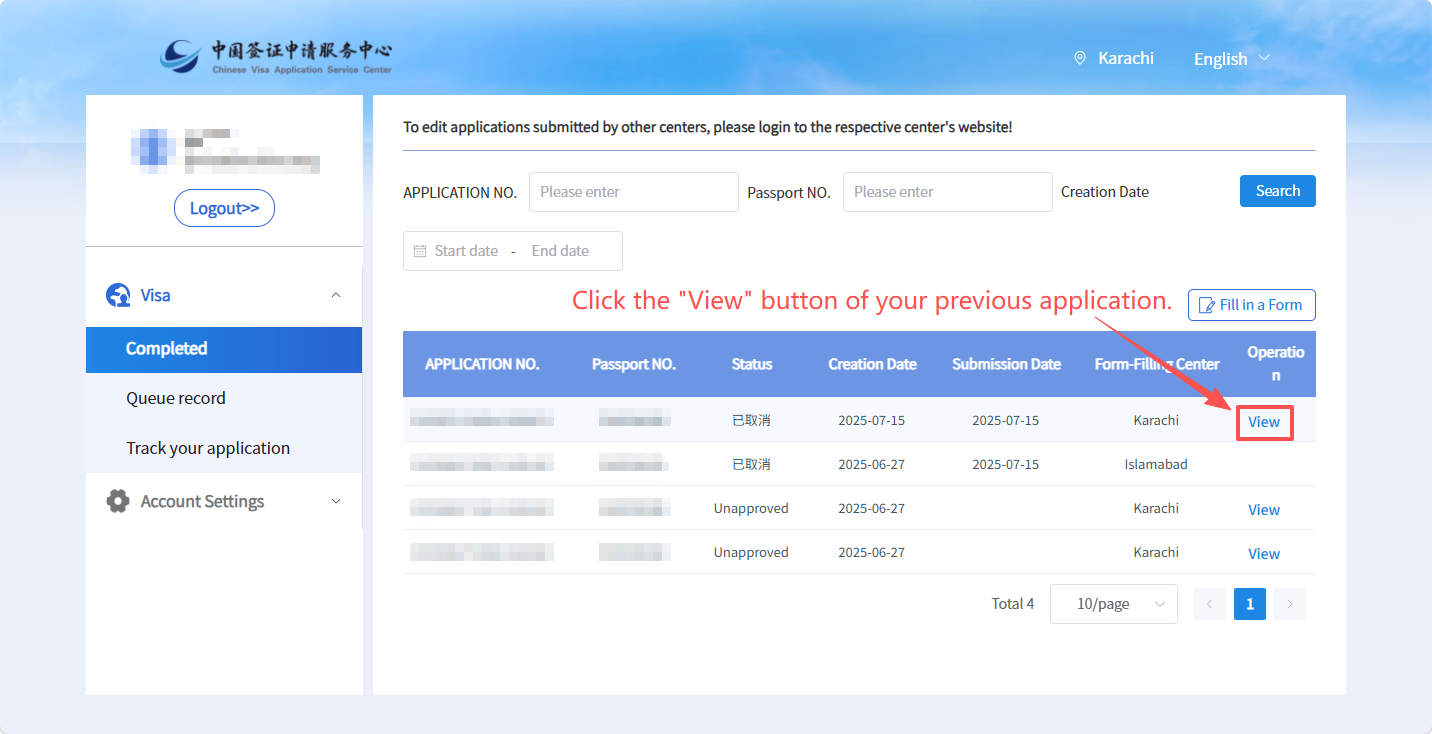This screenshot has height=734, width=1432.
Task: Open Track your application menu item
Action: (208, 448)
